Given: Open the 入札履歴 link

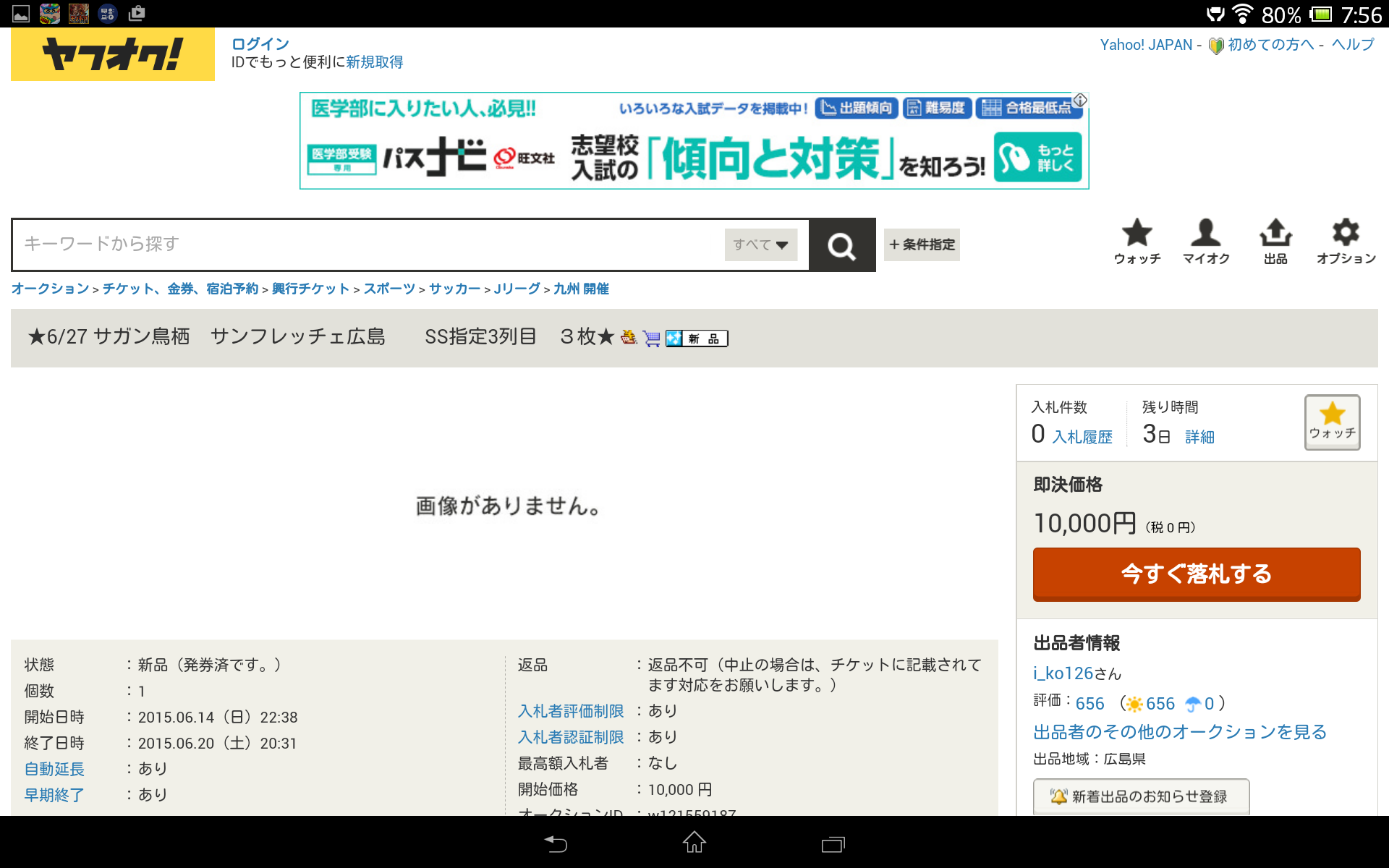Looking at the screenshot, I should click(1082, 437).
